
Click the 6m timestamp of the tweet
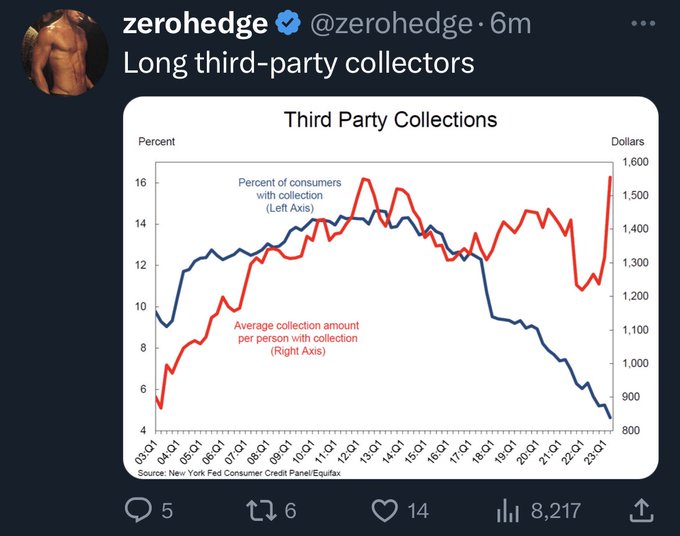[510, 24]
